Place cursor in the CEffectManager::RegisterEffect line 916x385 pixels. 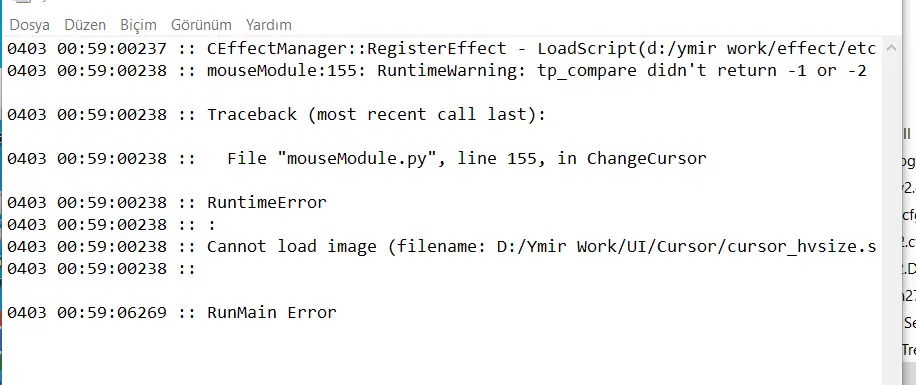(441, 49)
